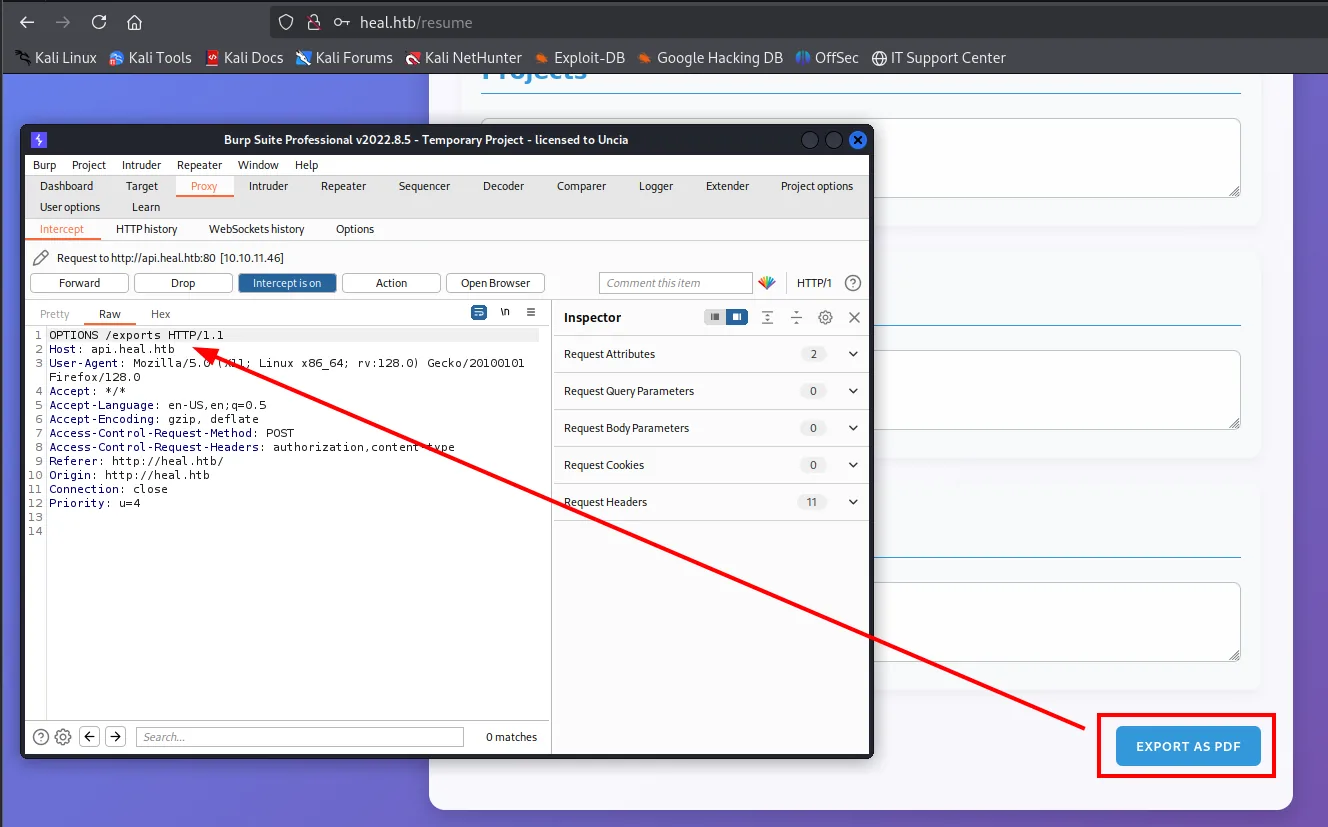The image size is (1328, 827).
Task: Toggle show non-printable characters \n
Action: (505, 312)
